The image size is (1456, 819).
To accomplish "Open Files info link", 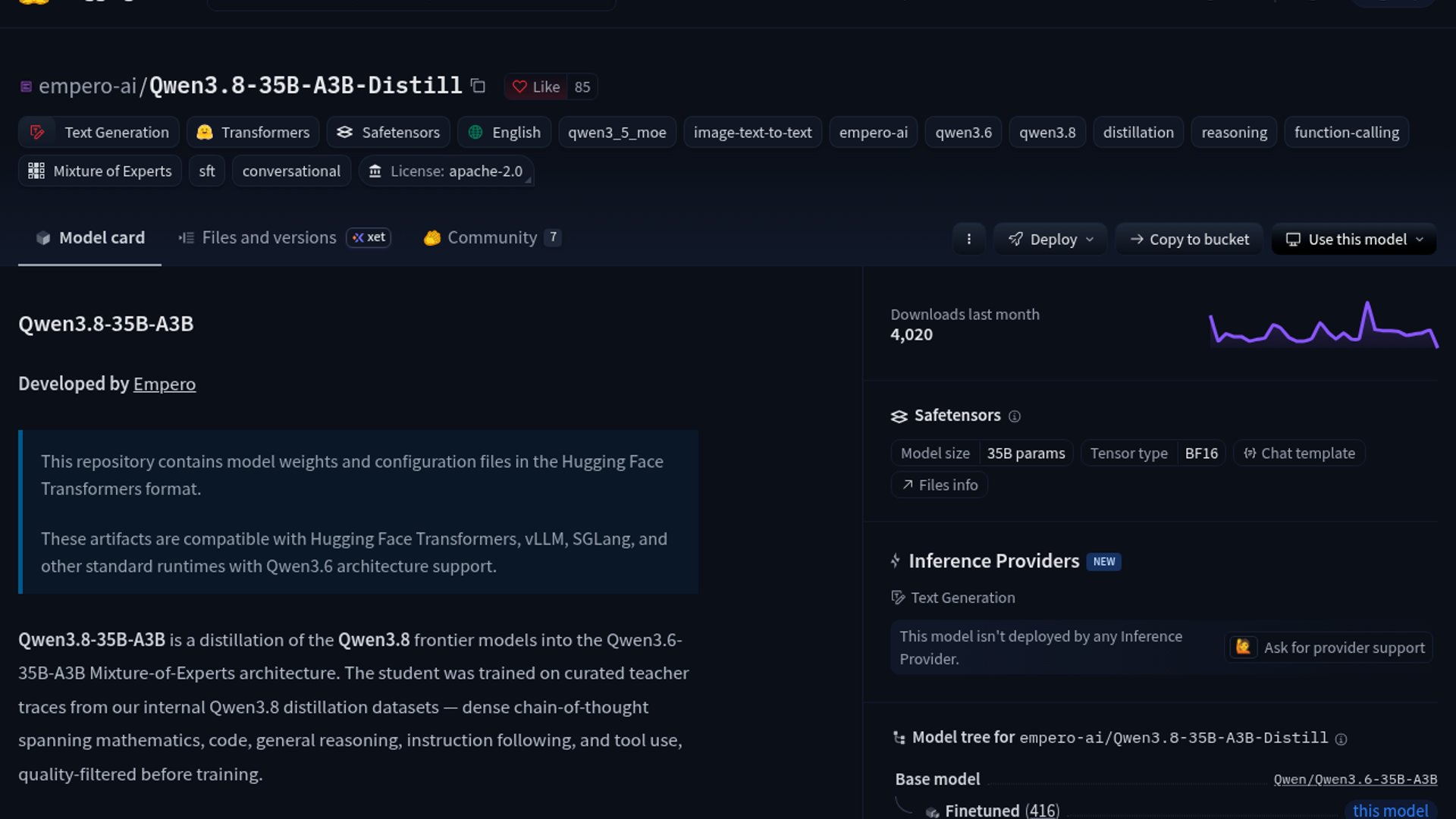I will point(940,485).
